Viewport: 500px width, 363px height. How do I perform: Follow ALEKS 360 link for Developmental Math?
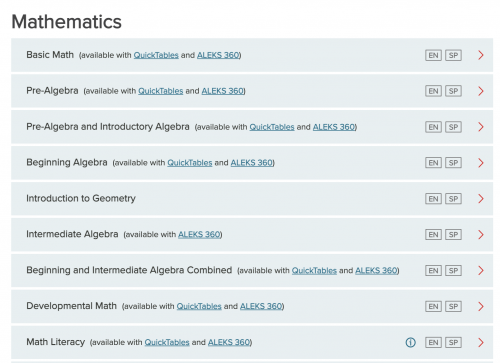point(261,306)
